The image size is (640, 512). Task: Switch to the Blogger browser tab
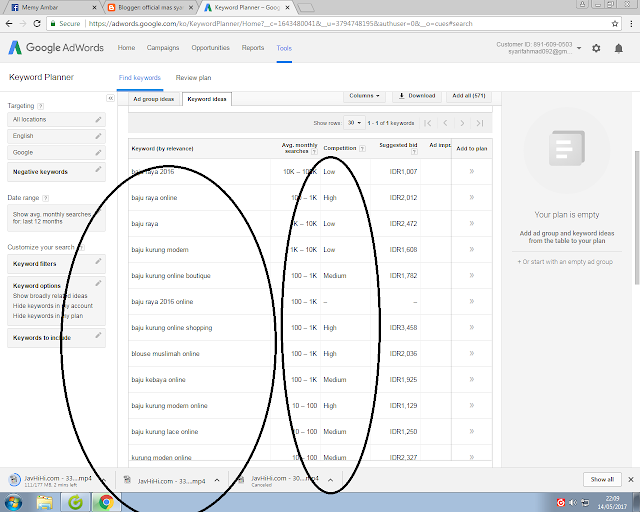pos(151,8)
